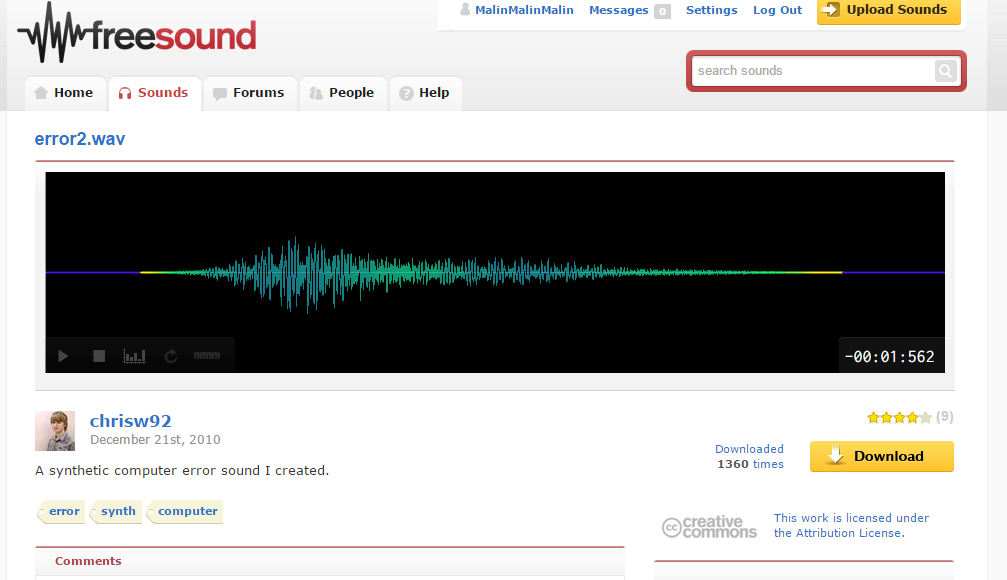Click the user silhouette icon beside MalinMalinMalin
Screen dimensions: 1007x580
(464, 9)
